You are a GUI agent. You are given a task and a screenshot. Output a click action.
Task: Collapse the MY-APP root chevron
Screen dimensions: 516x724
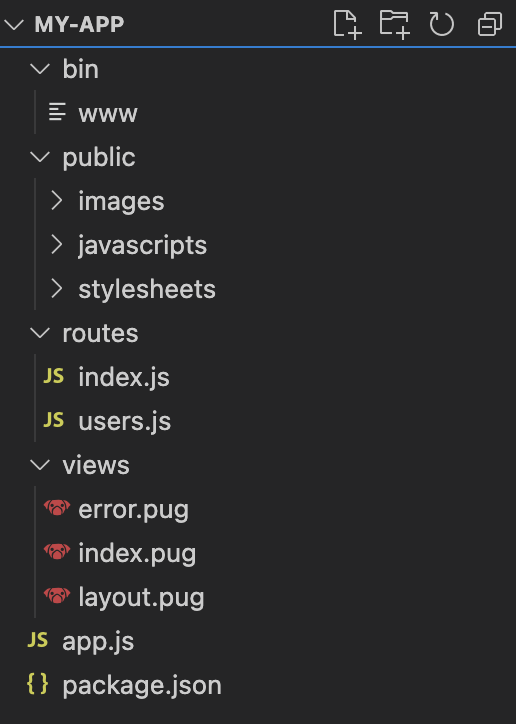[14, 24]
